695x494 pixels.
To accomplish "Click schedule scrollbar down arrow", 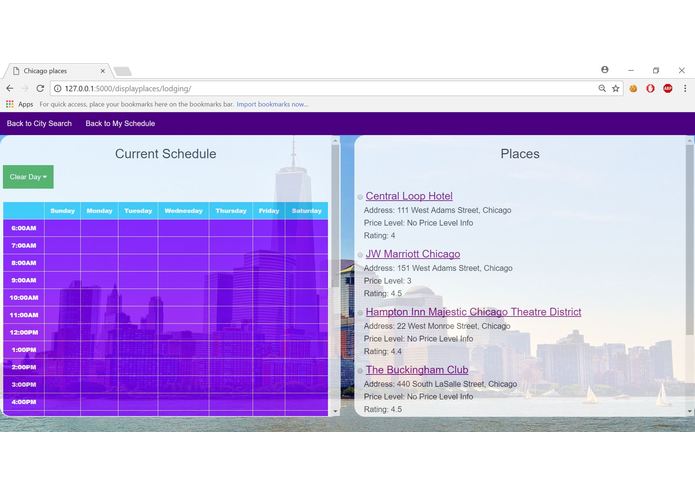I will (x=336, y=411).
